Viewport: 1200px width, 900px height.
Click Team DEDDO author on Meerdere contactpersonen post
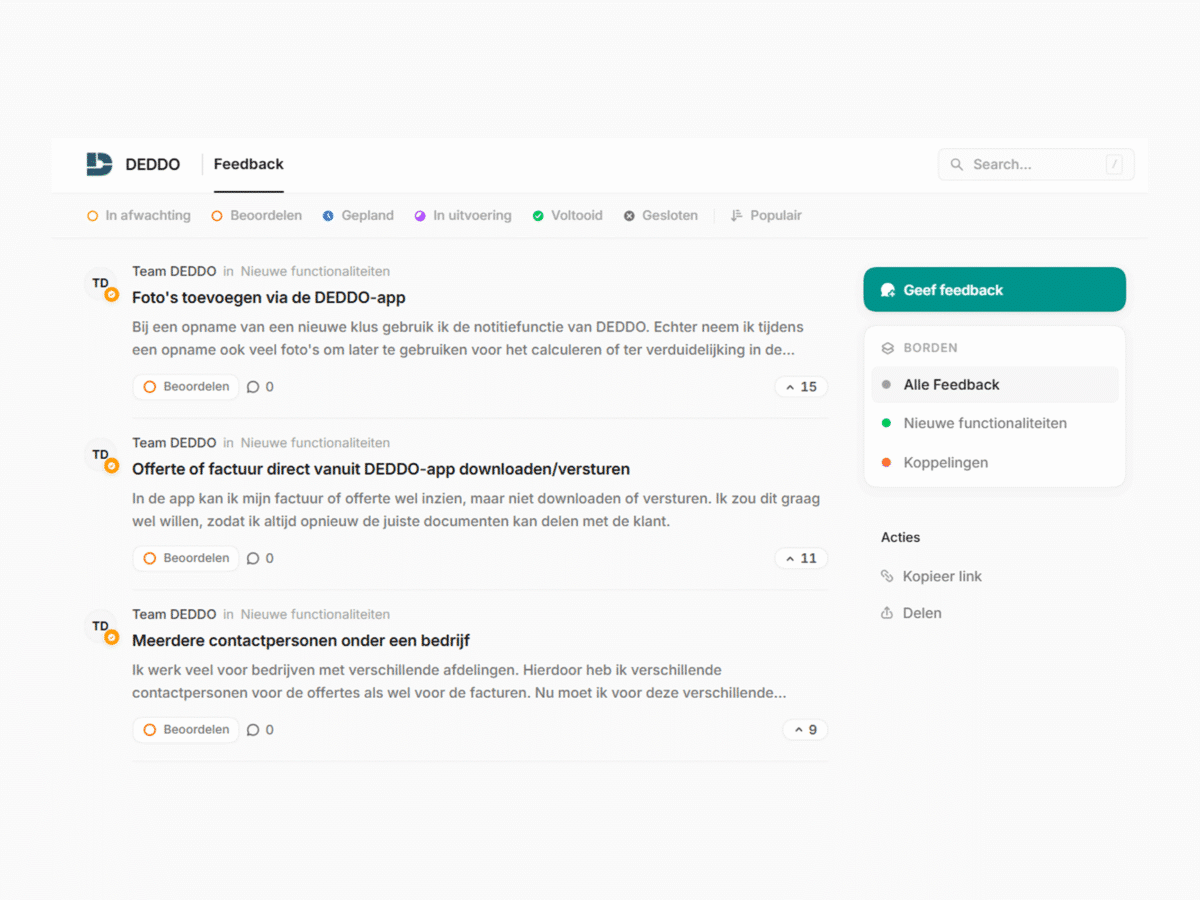click(174, 614)
